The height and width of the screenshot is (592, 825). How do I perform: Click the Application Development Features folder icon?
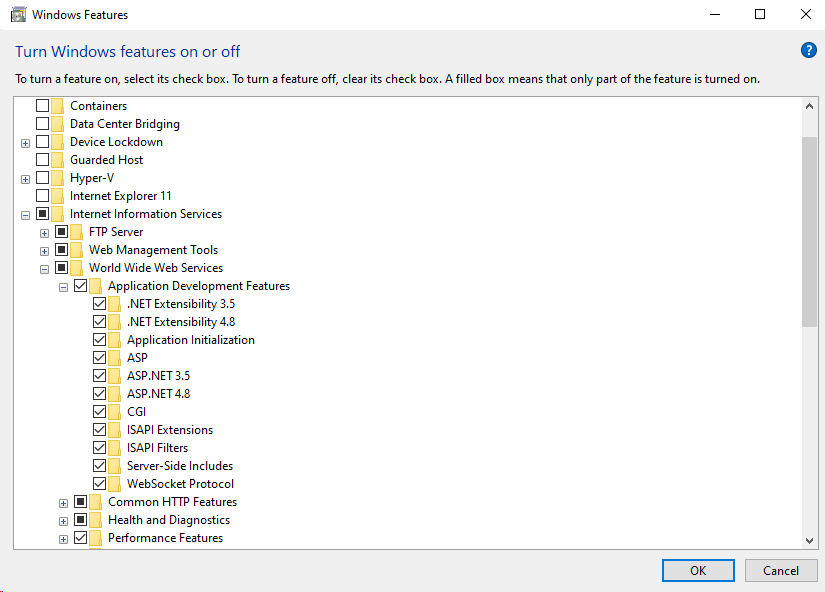[x=95, y=286]
